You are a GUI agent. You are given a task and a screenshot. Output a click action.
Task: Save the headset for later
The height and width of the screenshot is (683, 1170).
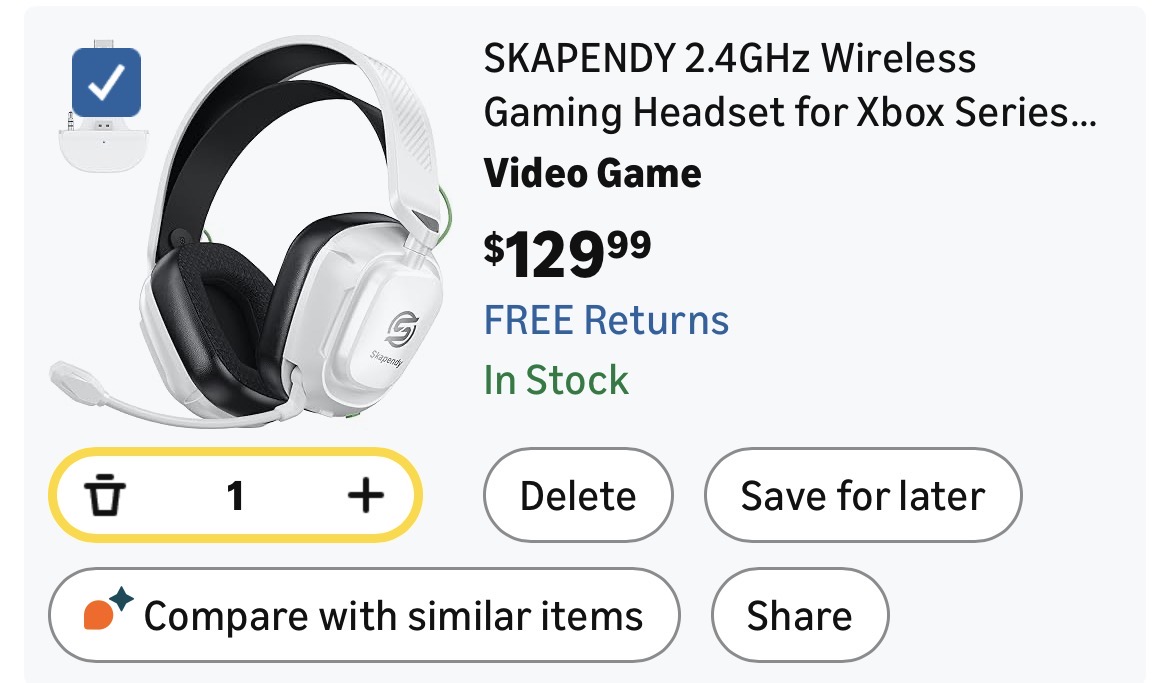pyautogui.click(x=862, y=496)
